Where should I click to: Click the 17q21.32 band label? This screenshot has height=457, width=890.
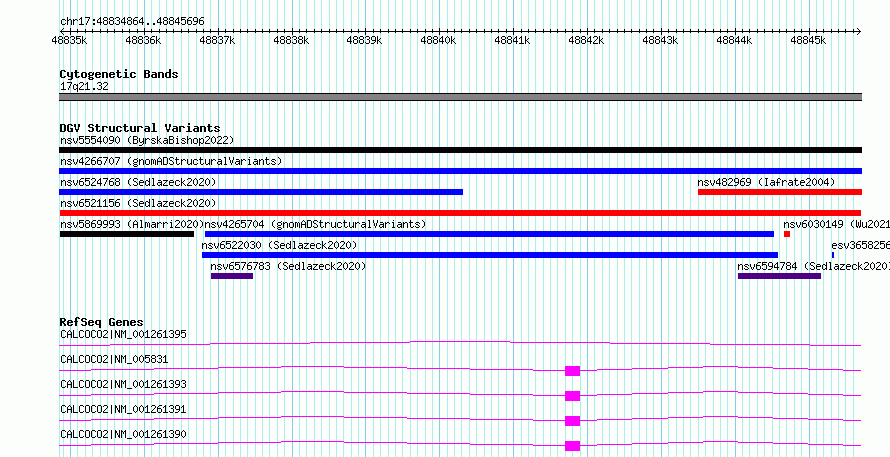click(x=84, y=86)
